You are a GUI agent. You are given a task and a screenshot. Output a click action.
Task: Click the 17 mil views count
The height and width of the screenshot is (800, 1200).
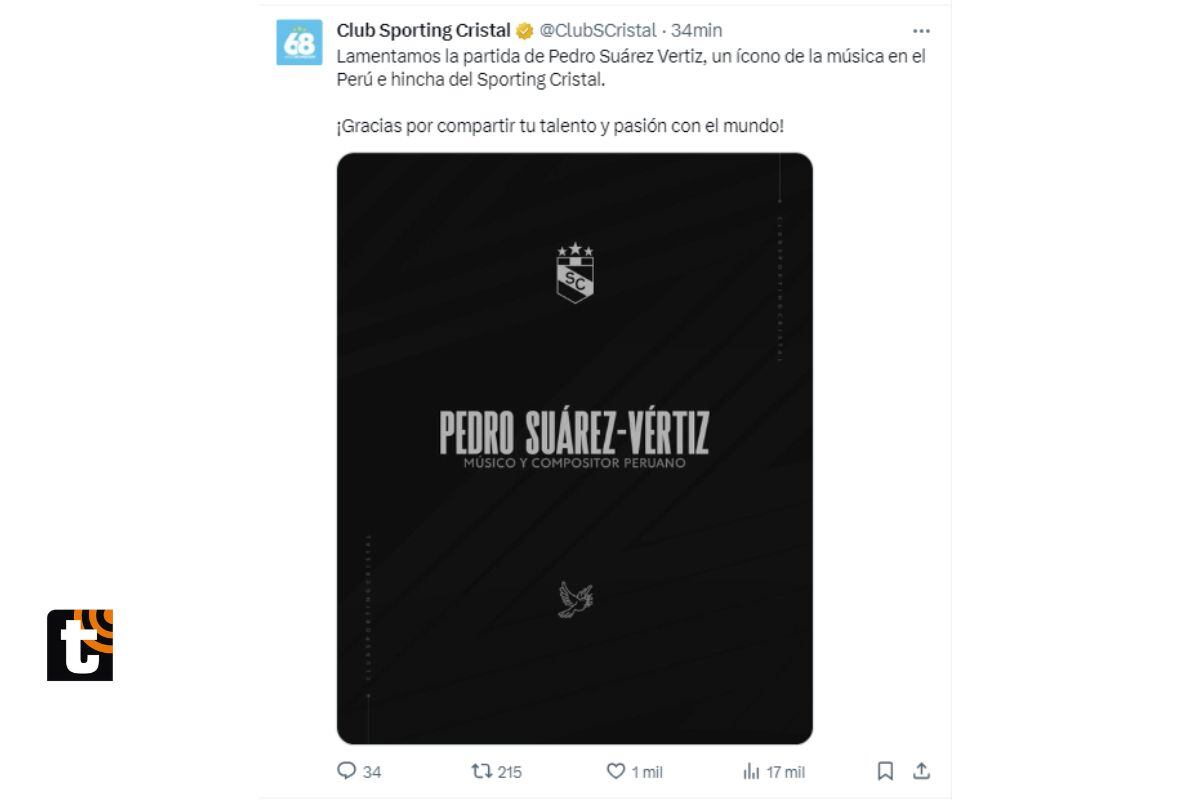[785, 771]
